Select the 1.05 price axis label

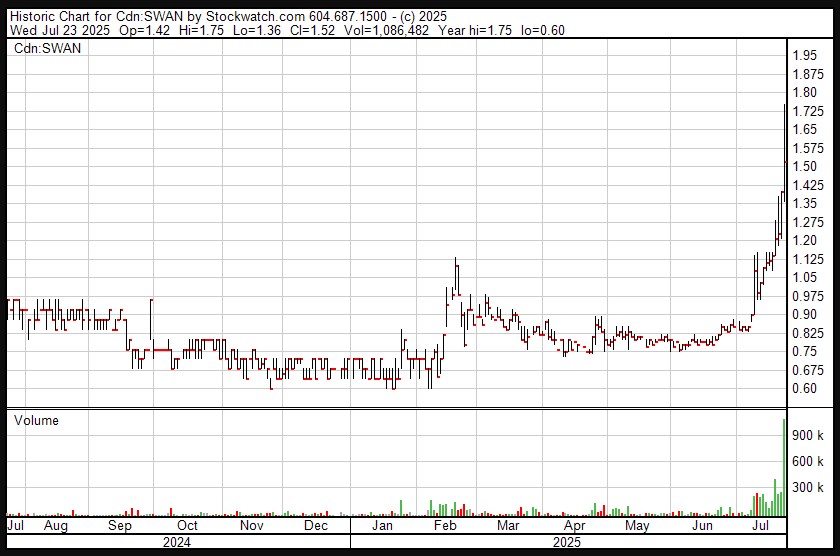805,277
